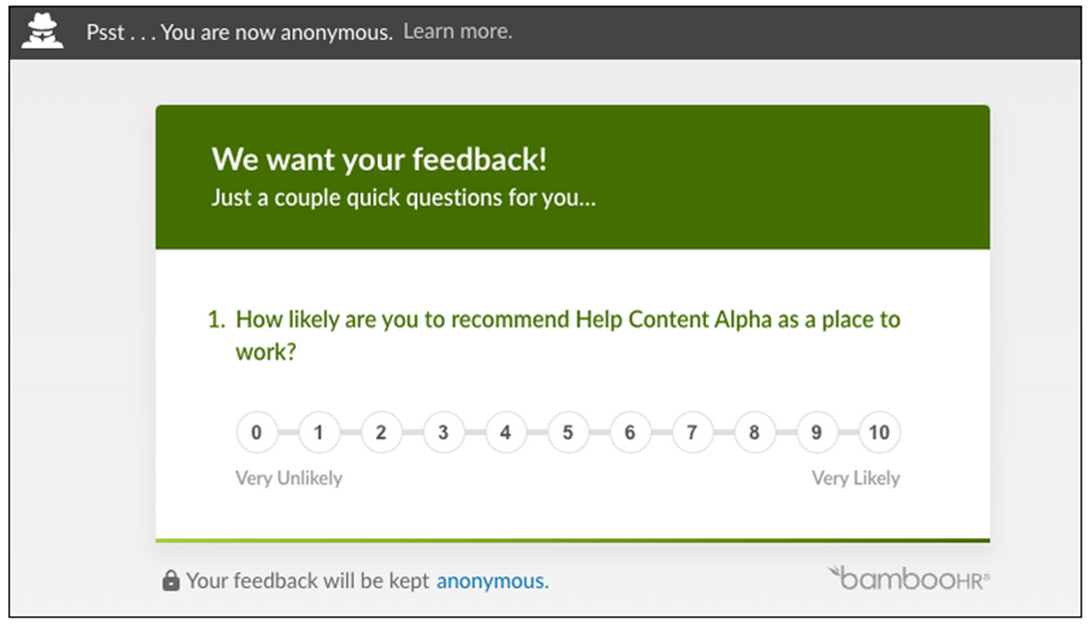
Task: Choose rating 3
Action: (x=443, y=433)
